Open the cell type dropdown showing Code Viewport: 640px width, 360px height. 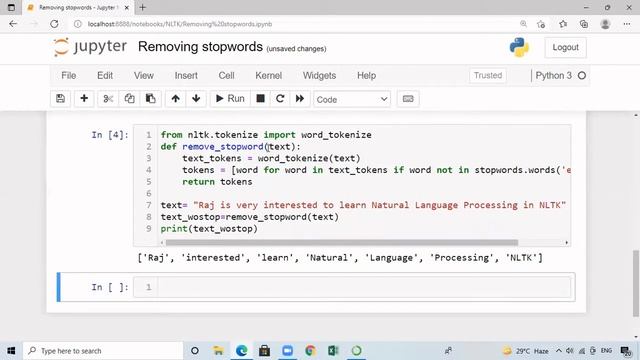(352, 99)
